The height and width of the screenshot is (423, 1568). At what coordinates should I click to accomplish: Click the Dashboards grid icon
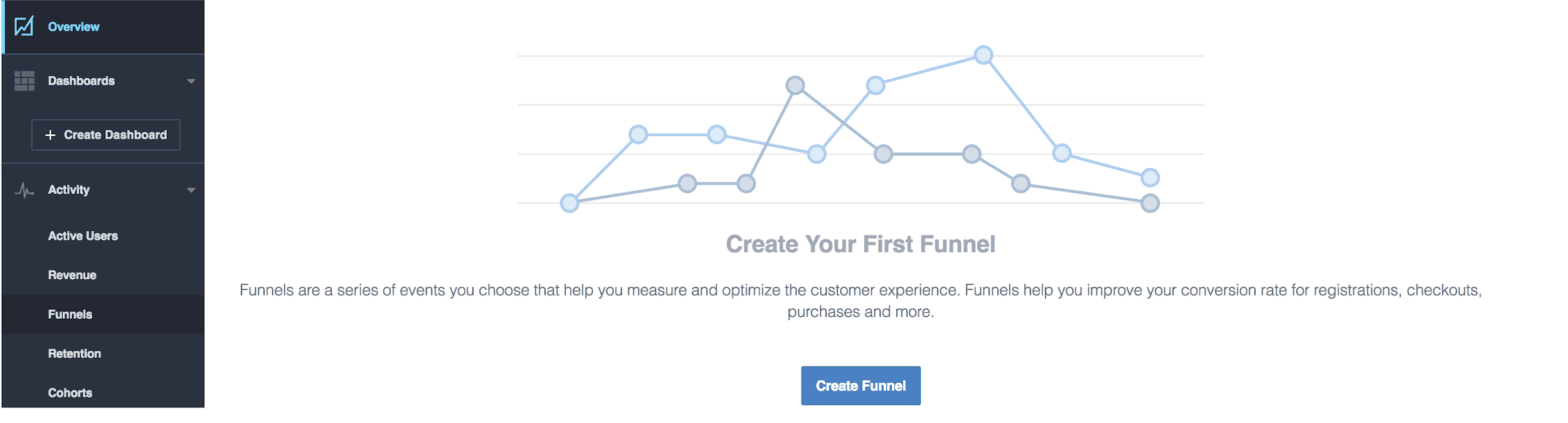(24, 81)
